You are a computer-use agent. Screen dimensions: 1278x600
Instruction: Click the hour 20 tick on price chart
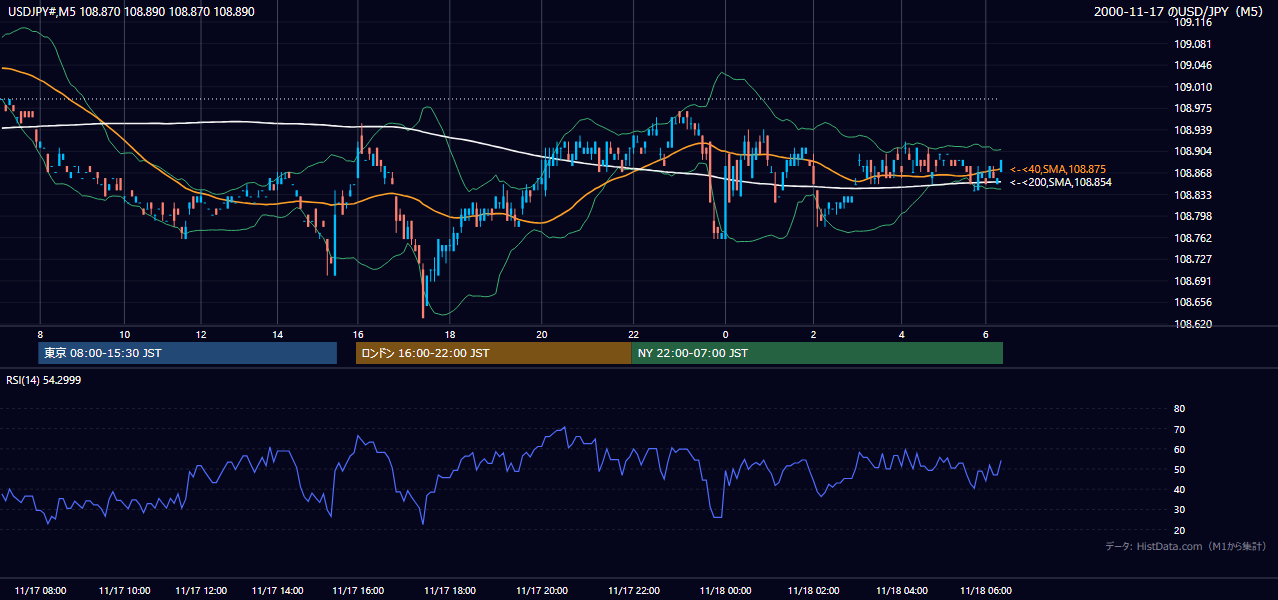click(542, 335)
